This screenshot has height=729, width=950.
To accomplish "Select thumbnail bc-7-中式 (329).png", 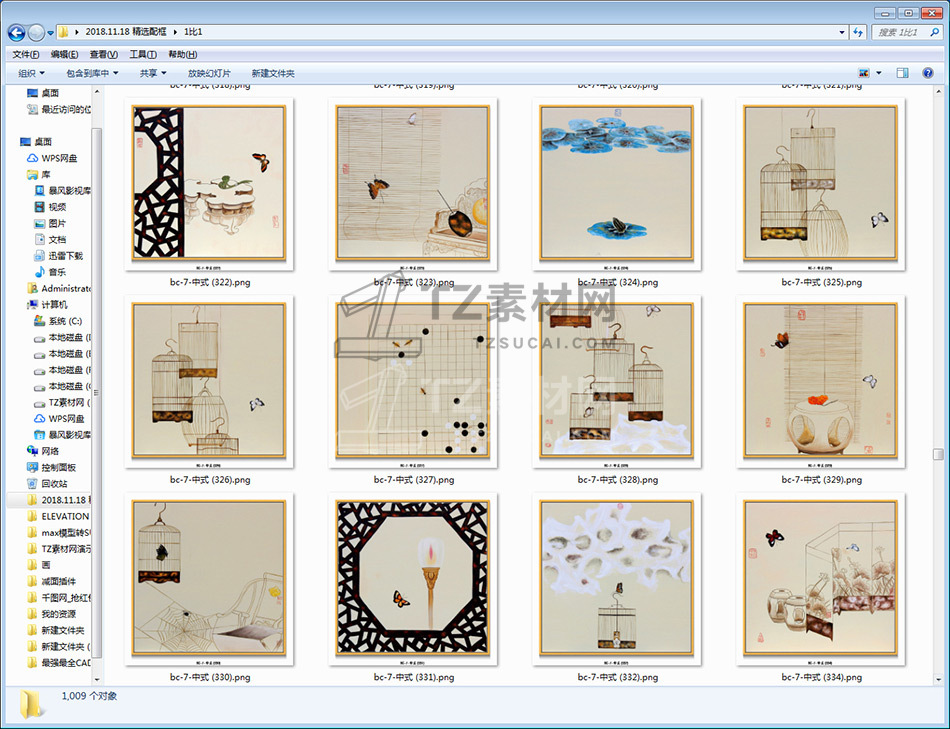I will (820, 381).
